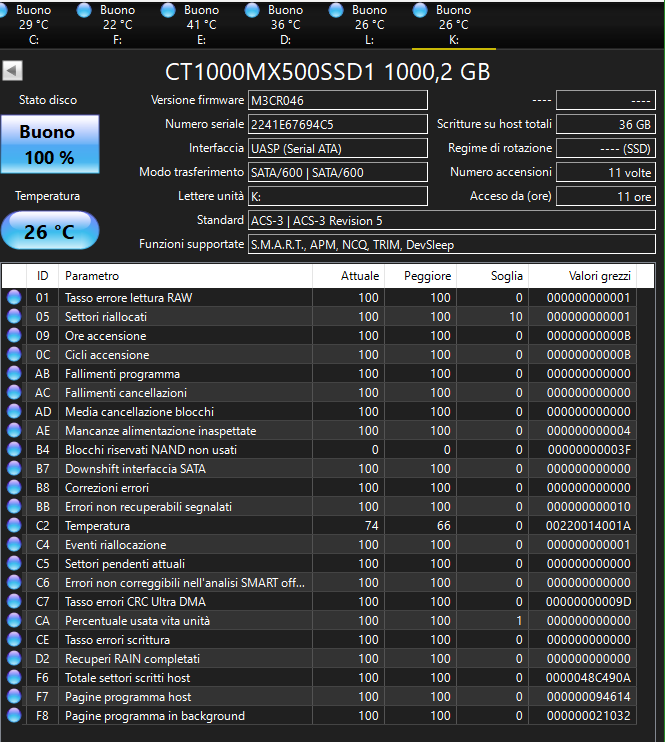Click the 11 ore power-on hours field
The height and width of the screenshot is (742, 665).
(x=606, y=196)
